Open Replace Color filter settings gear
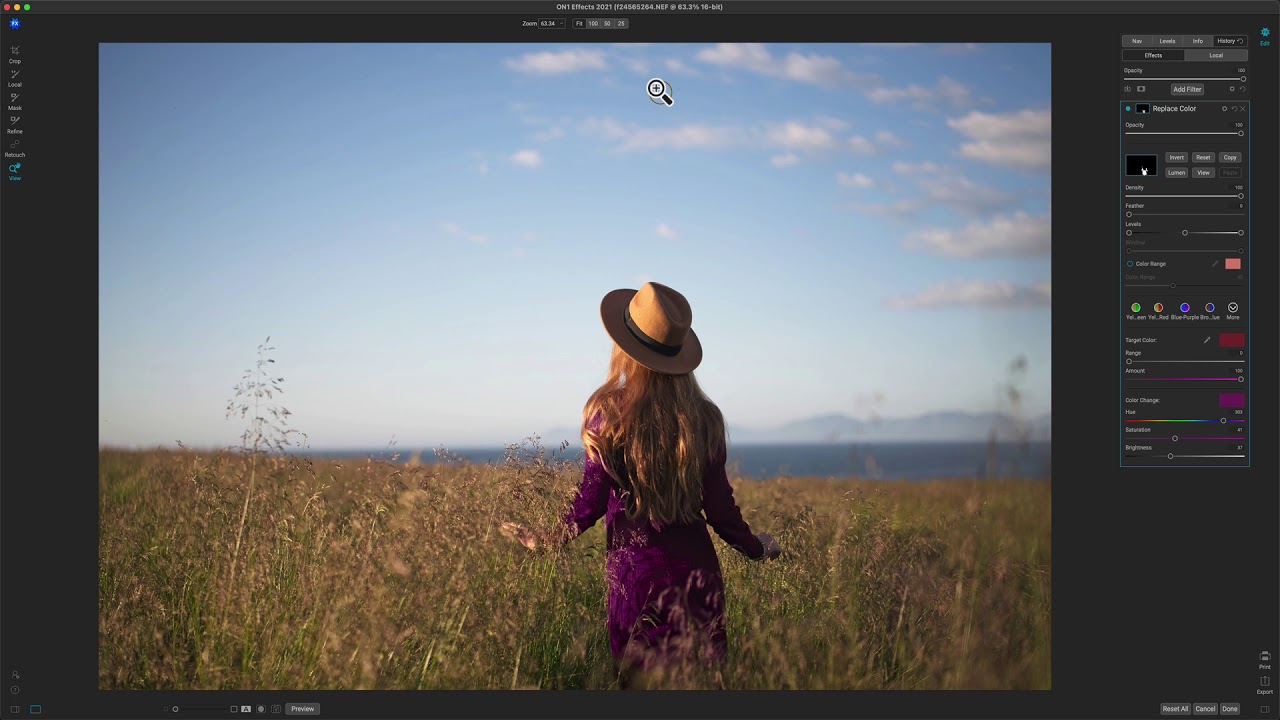The width and height of the screenshot is (1280, 720). tap(1224, 108)
